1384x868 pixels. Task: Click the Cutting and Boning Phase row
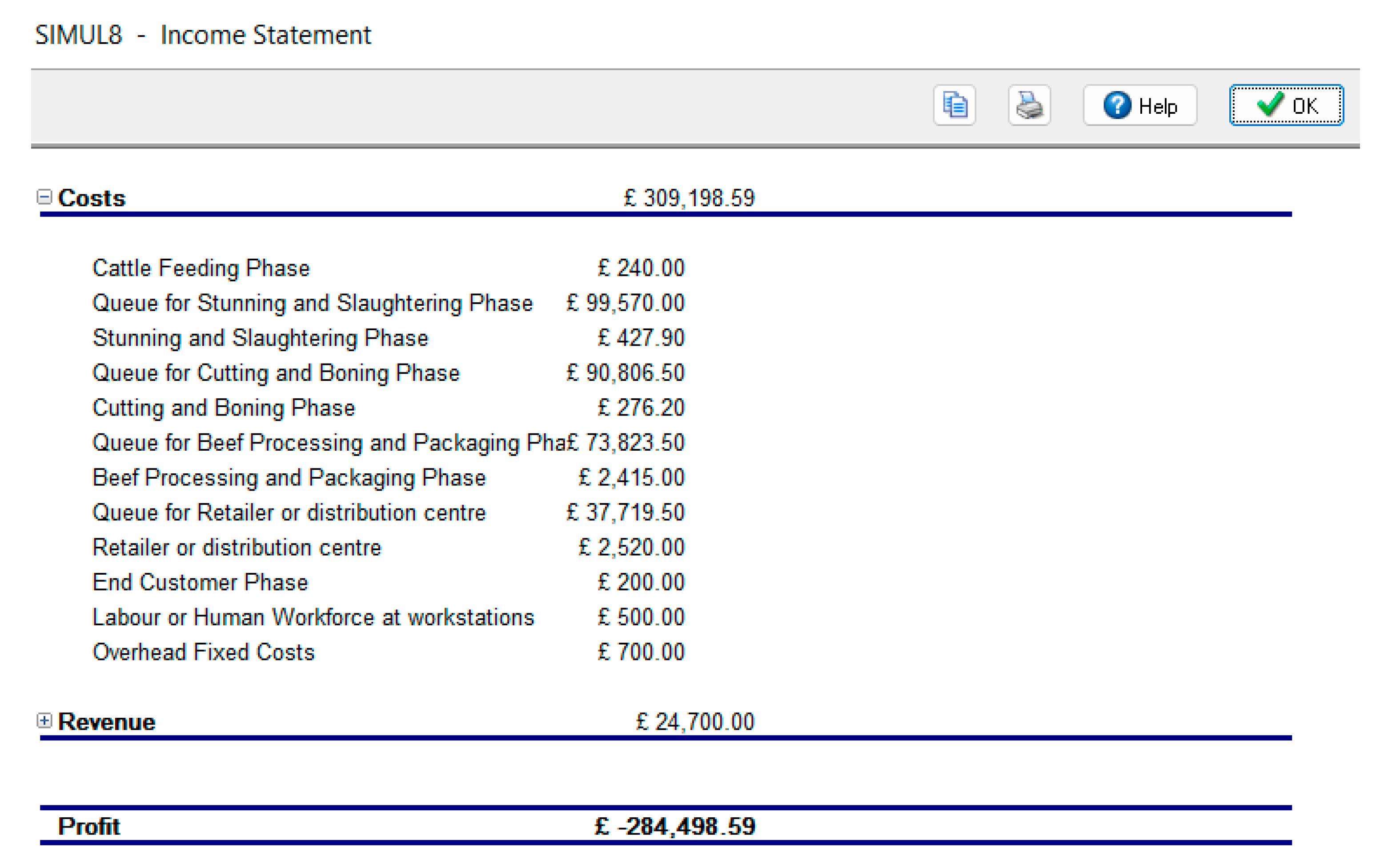coord(223,408)
